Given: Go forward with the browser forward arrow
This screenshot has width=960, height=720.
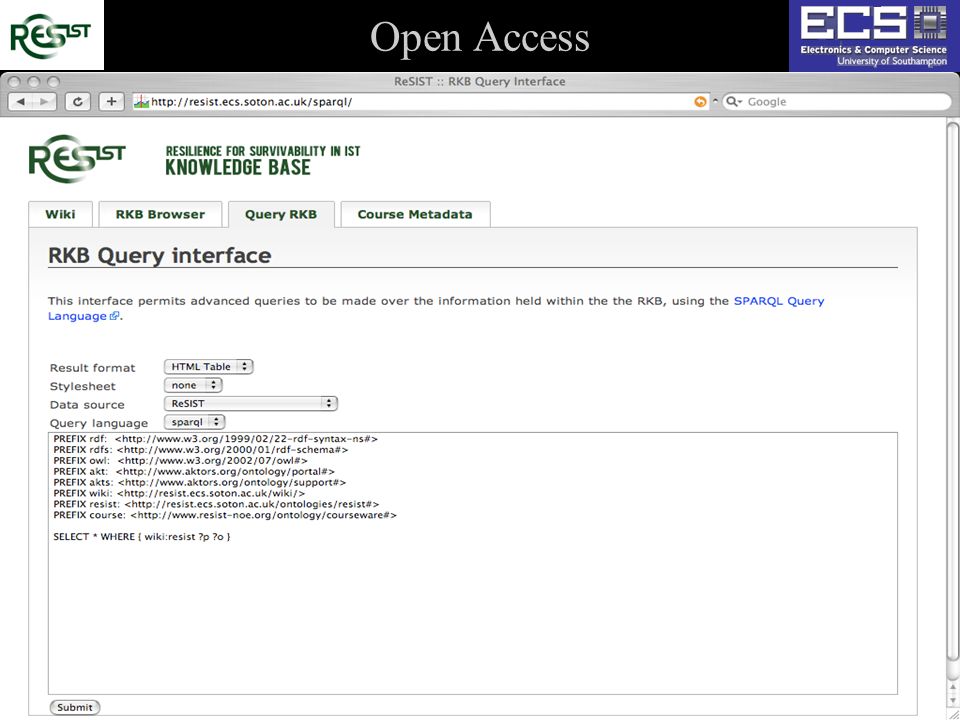Looking at the screenshot, I should (x=44, y=102).
